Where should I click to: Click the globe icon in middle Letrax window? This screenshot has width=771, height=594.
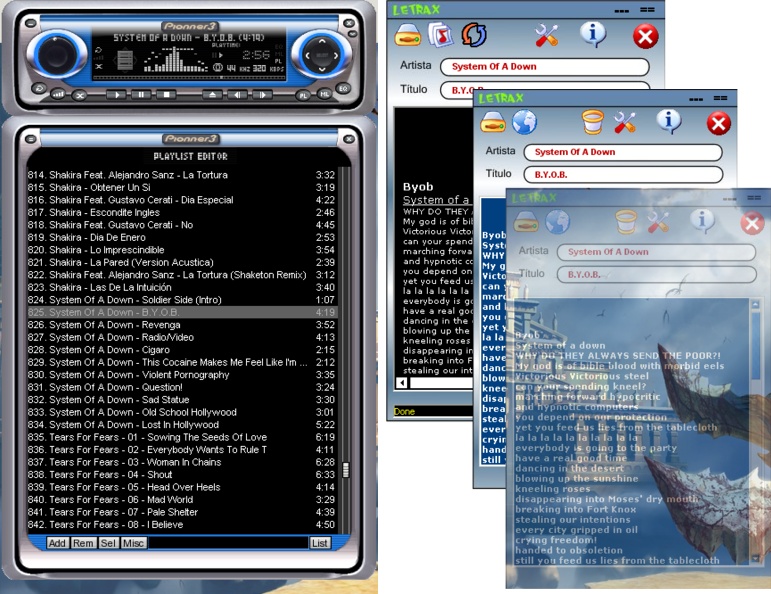[525, 122]
